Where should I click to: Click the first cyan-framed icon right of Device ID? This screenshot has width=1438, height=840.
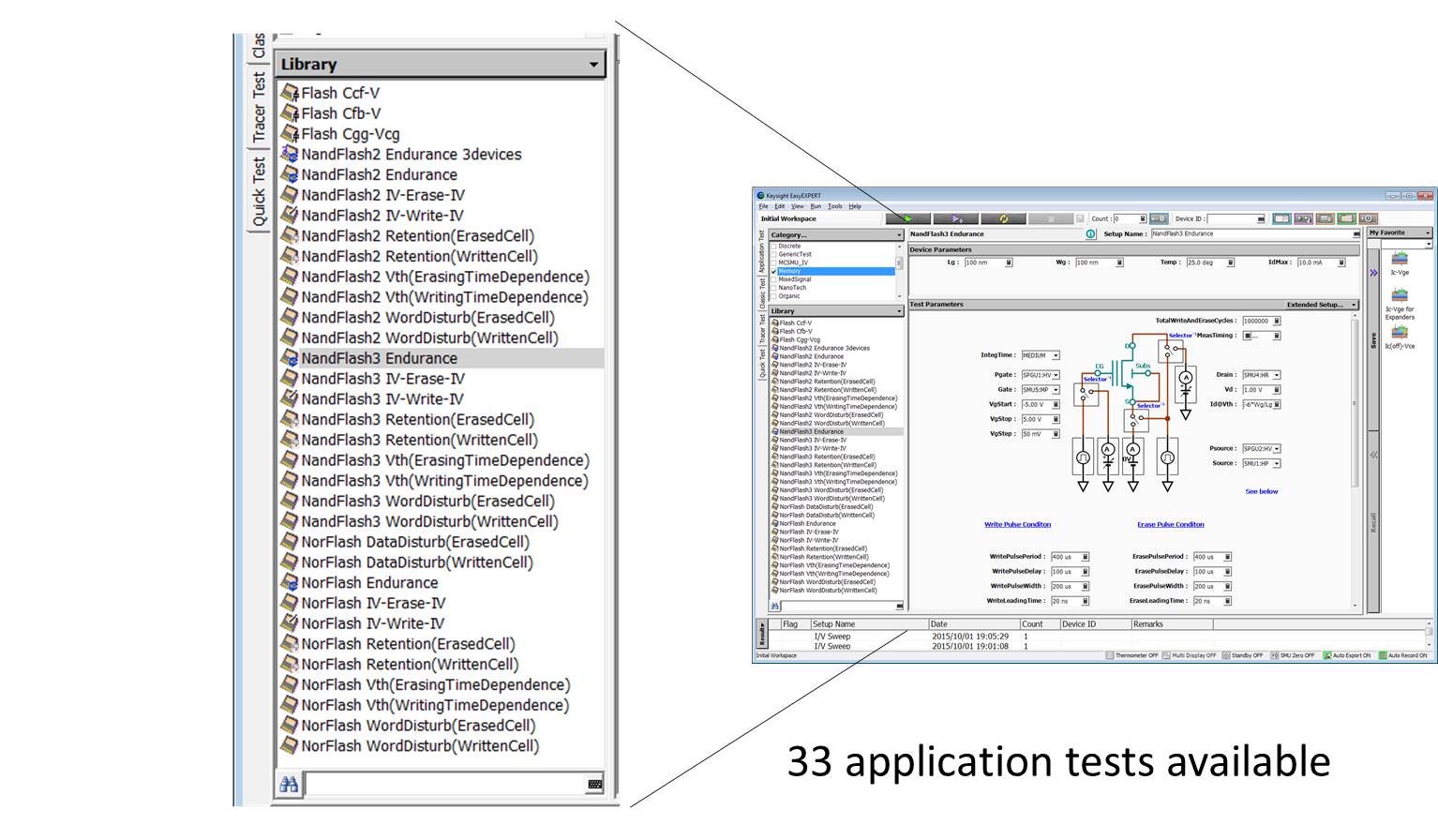point(1282,218)
